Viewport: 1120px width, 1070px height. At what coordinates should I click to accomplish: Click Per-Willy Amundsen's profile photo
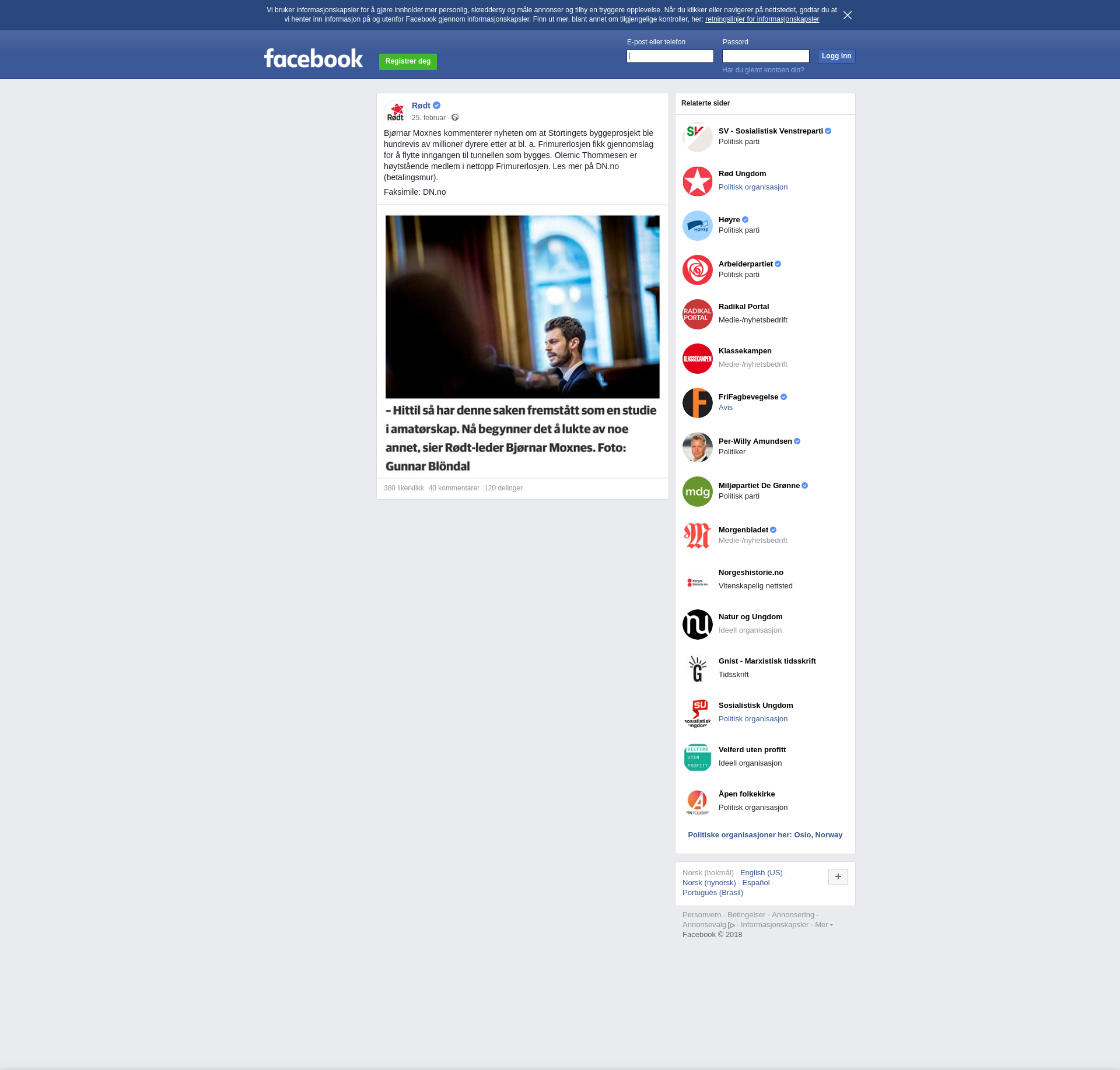point(698,447)
